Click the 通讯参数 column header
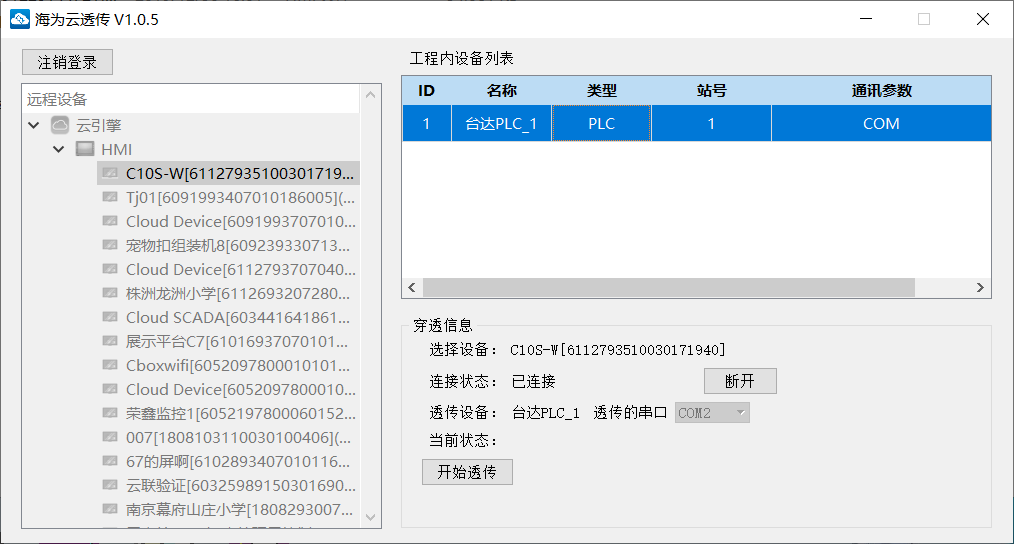1014x544 pixels. (881, 91)
